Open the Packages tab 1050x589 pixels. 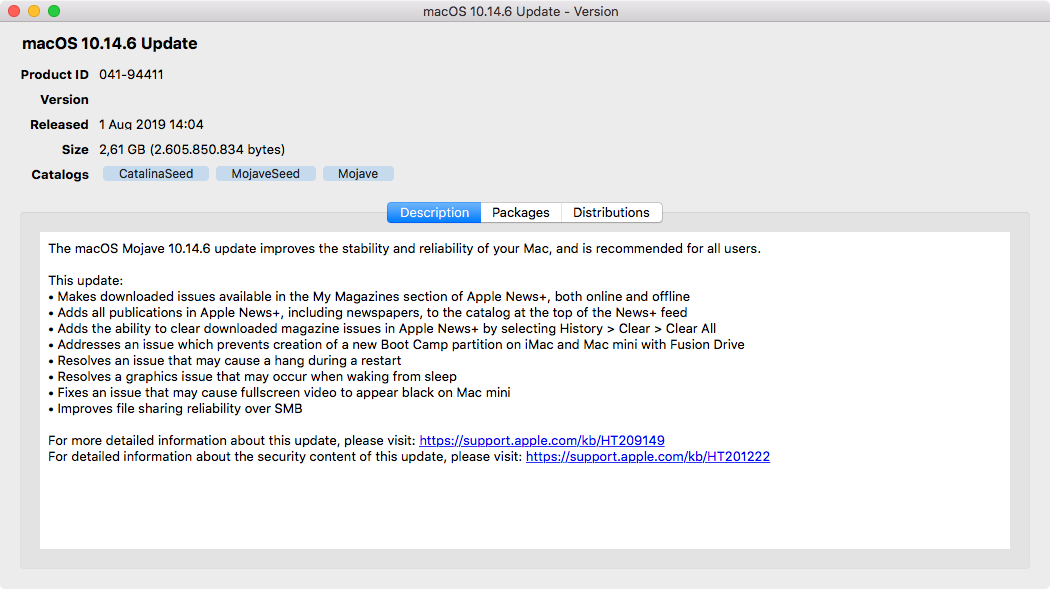(x=520, y=213)
